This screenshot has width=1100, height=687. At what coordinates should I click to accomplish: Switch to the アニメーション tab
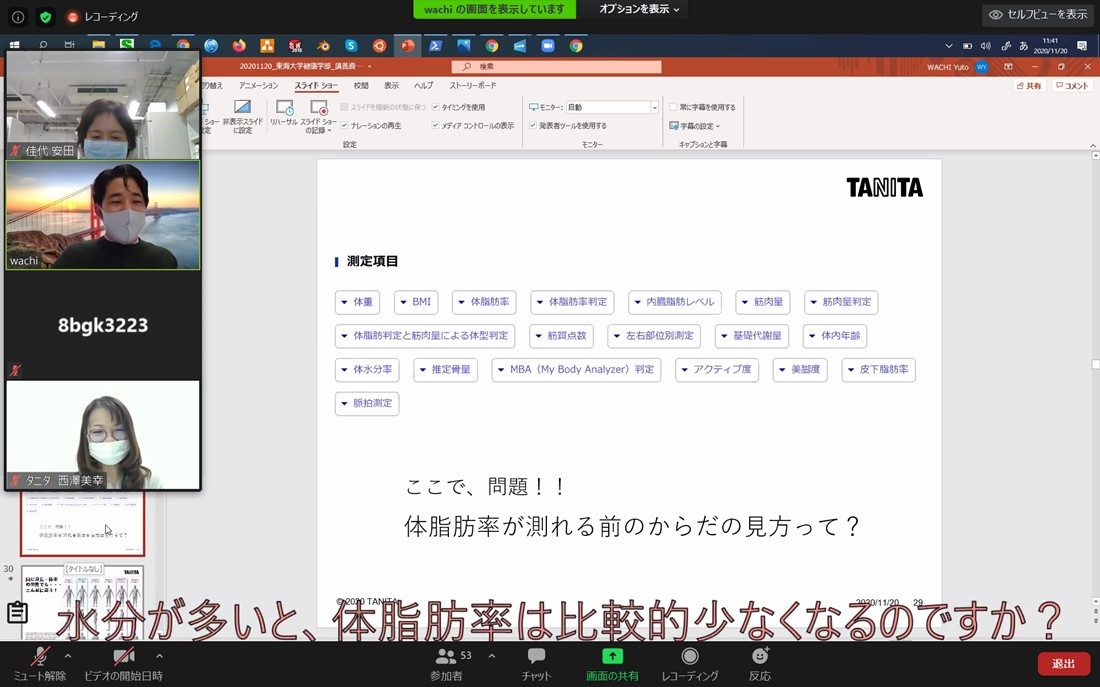pyautogui.click(x=258, y=86)
